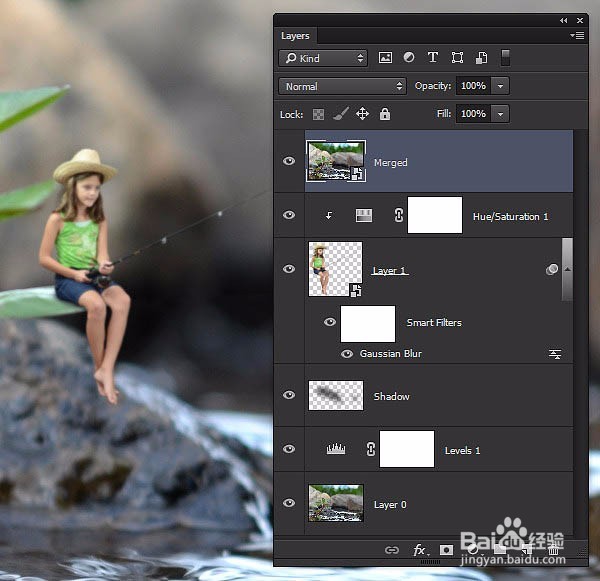Hide the Merged layer
The width and height of the screenshot is (600, 581).
[289, 161]
